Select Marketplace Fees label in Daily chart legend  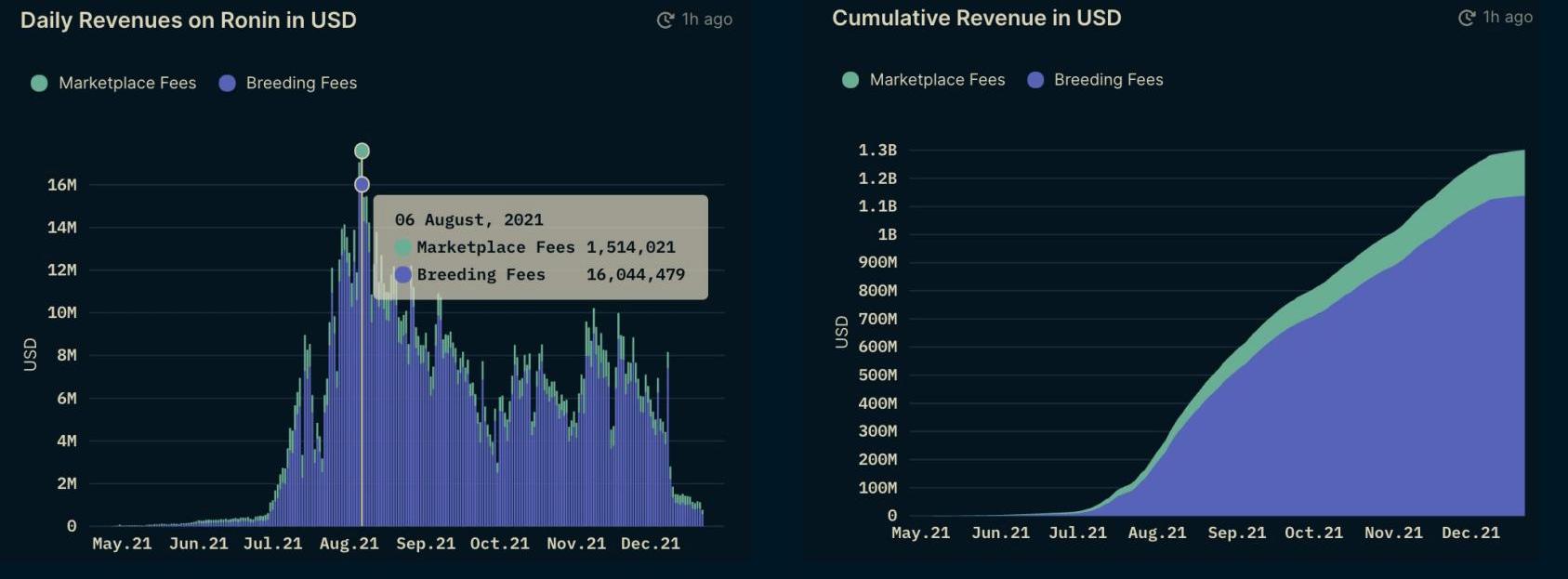(x=127, y=84)
